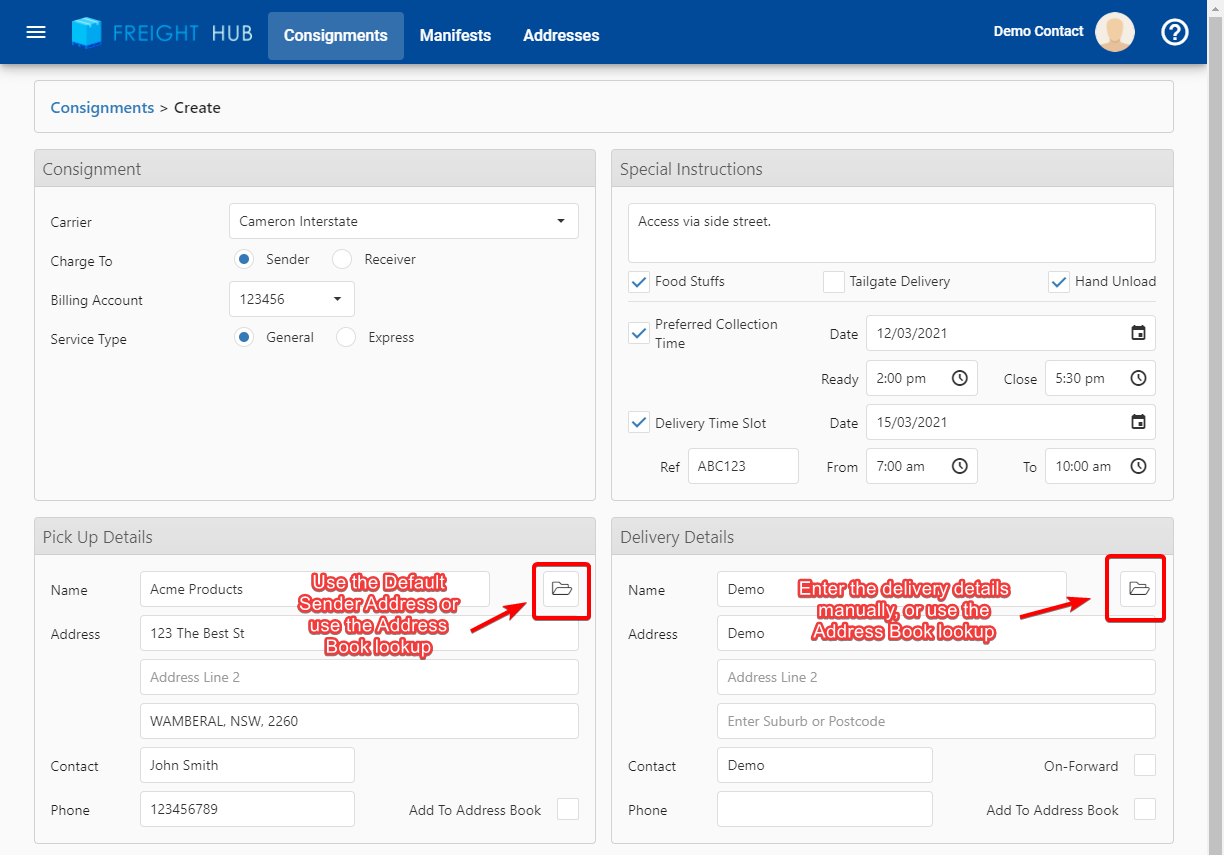The height and width of the screenshot is (855, 1224).
Task: Switch to the Consignments tab
Action: click(336, 35)
